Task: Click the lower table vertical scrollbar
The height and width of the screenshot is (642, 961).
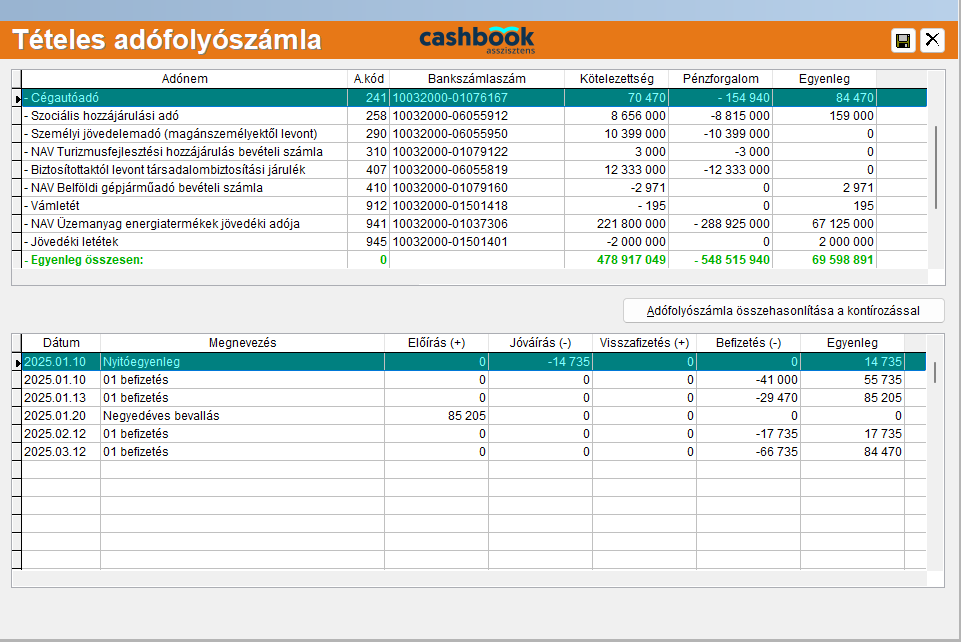Action: click(936, 373)
